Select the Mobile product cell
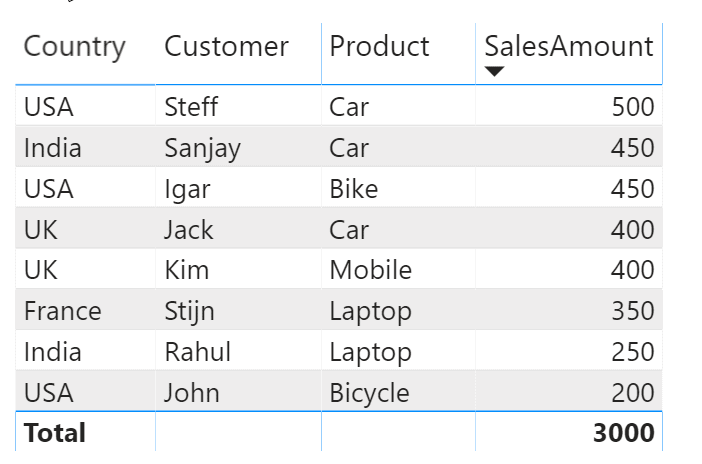The height and width of the screenshot is (464, 702). pyautogui.click(x=370, y=270)
